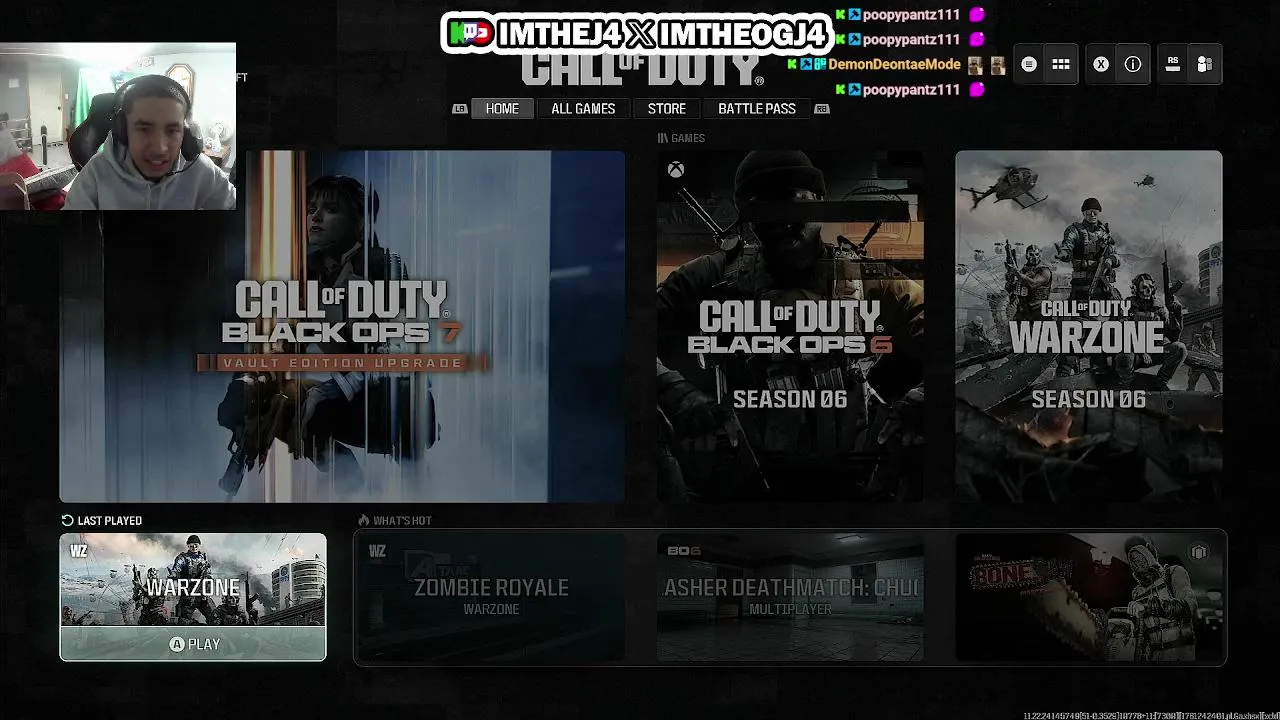This screenshot has width=1280, height=720.
Task: Go to the Store tab
Action: click(667, 109)
